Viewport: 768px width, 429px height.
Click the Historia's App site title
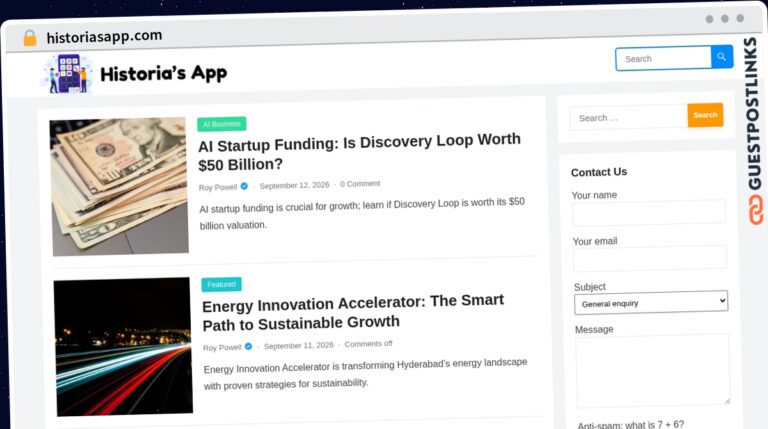[x=164, y=73]
